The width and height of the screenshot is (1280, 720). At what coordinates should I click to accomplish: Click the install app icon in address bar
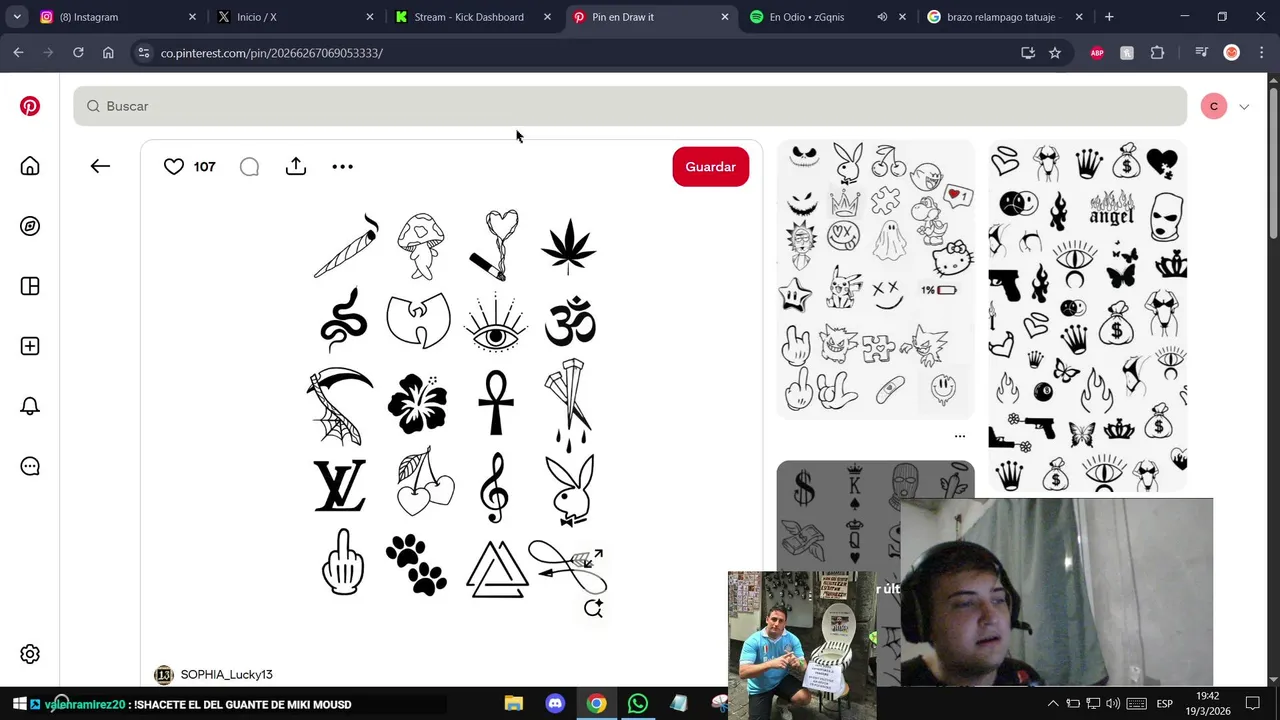click(x=1027, y=53)
